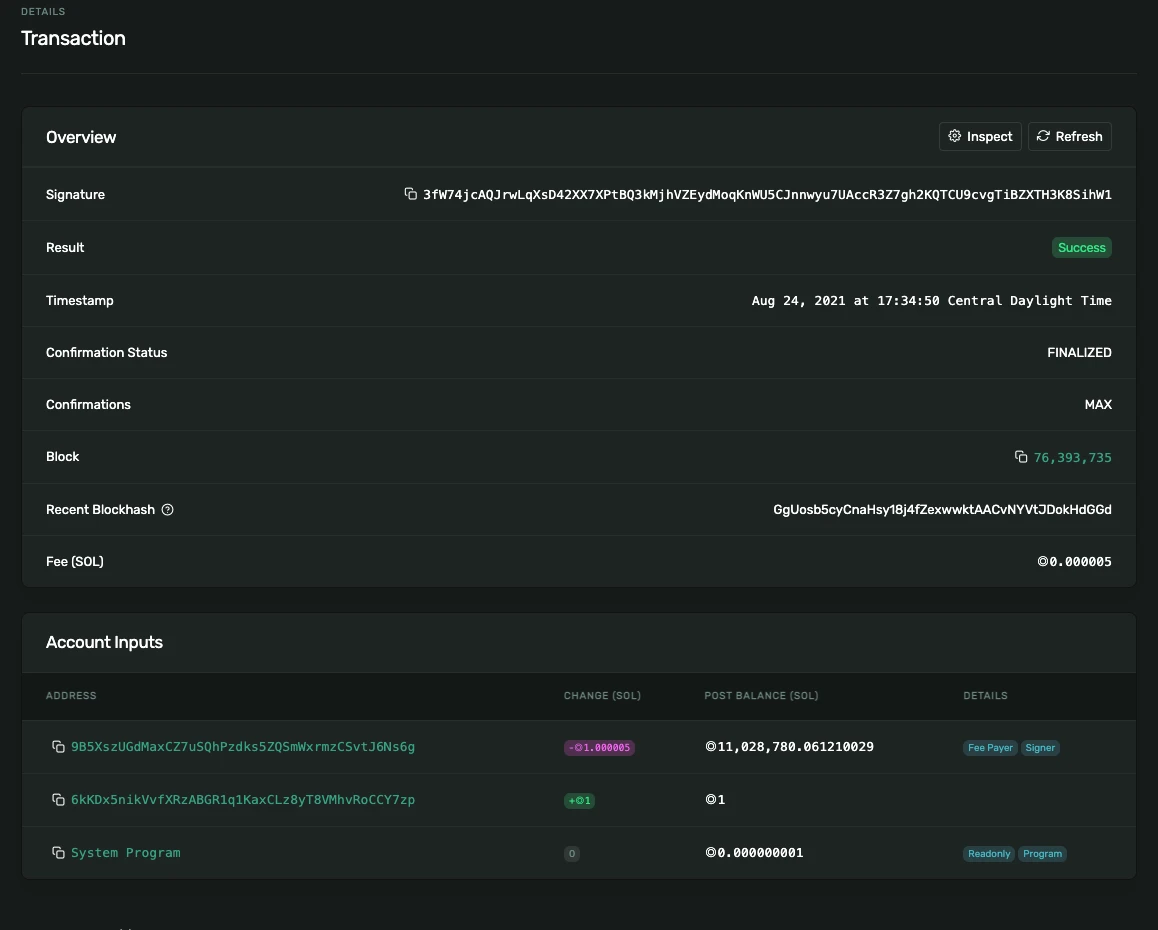This screenshot has width=1158, height=930.
Task: Click the Fee Payer badge
Action: [990, 748]
